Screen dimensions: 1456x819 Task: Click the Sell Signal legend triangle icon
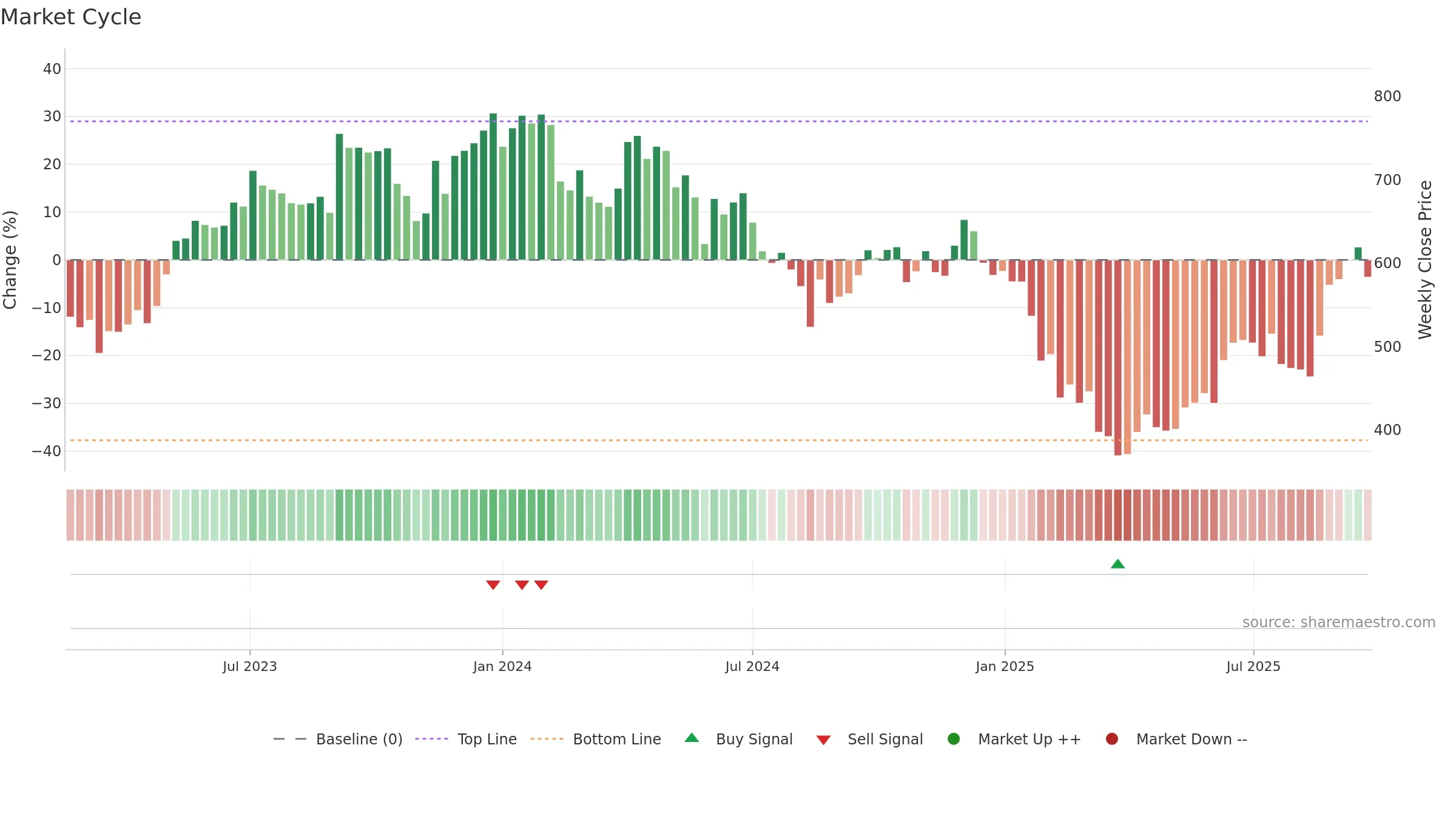[823, 740]
